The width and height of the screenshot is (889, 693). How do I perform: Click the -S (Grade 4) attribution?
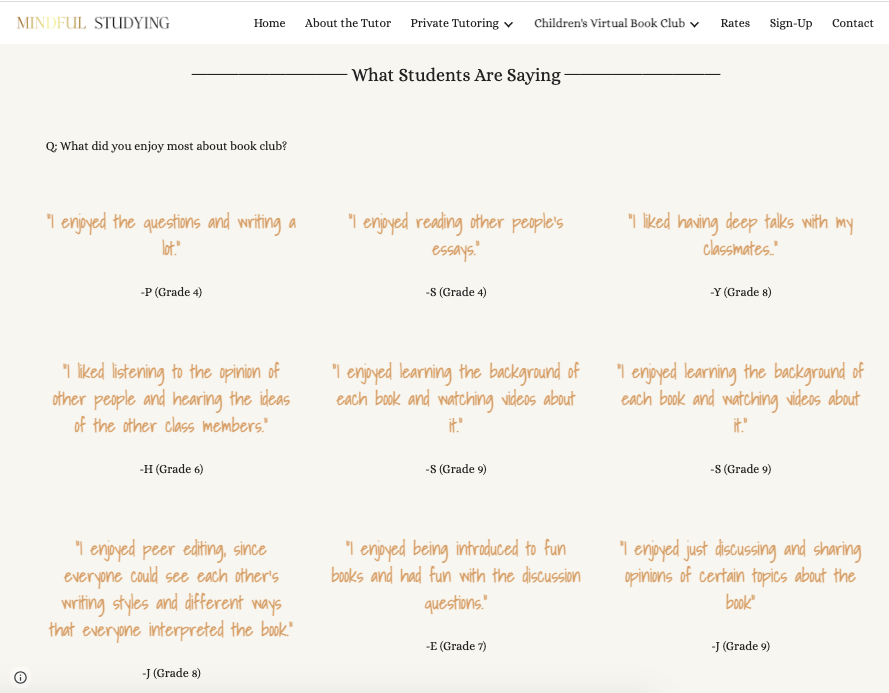click(456, 292)
